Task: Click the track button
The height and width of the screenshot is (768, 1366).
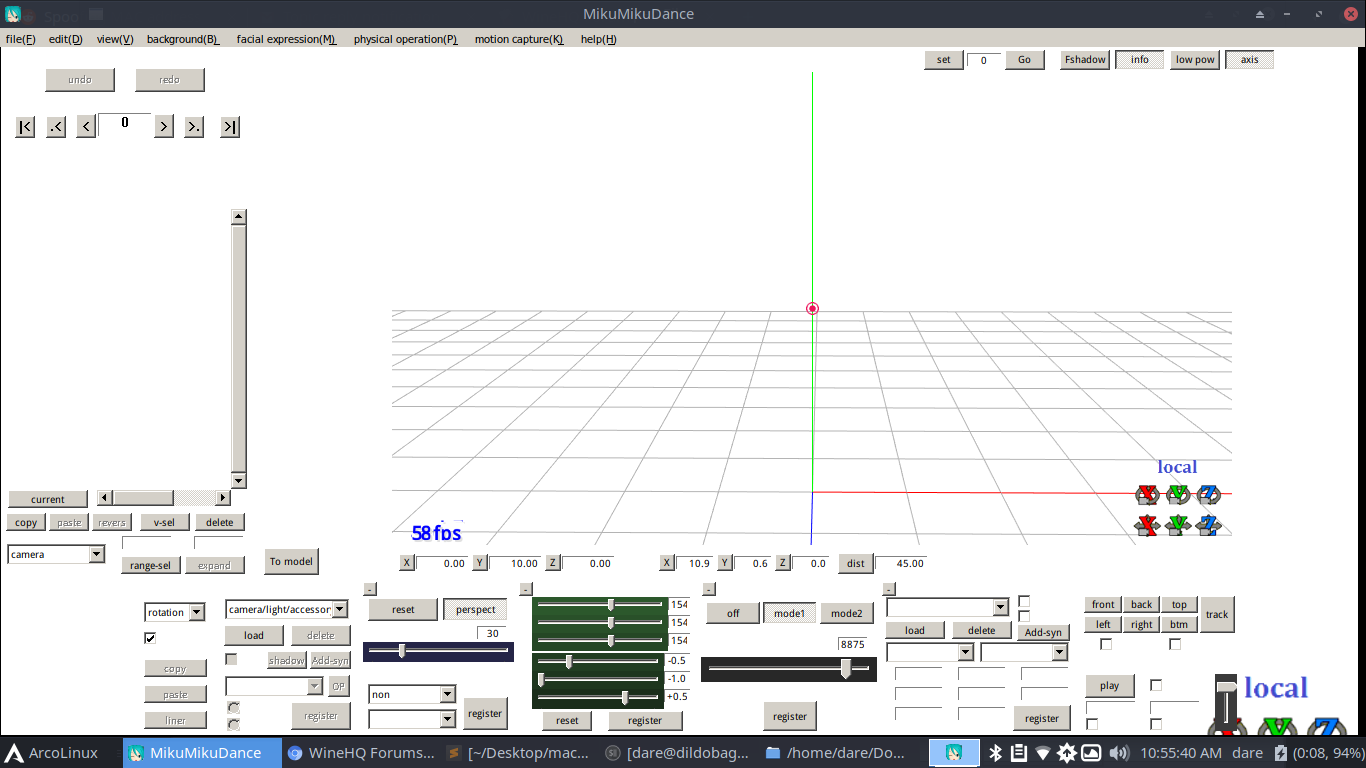Action: click(x=1217, y=614)
